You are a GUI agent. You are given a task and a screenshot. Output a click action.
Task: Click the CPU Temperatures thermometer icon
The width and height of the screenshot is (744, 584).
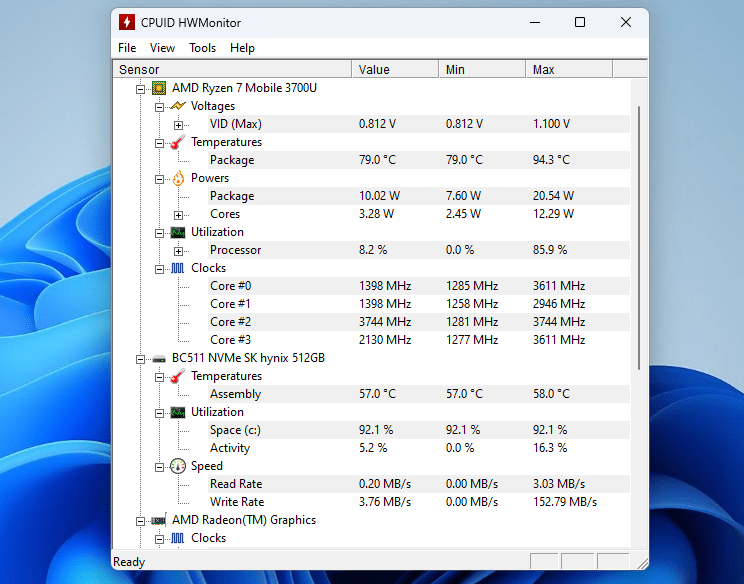tap(177, 142)
